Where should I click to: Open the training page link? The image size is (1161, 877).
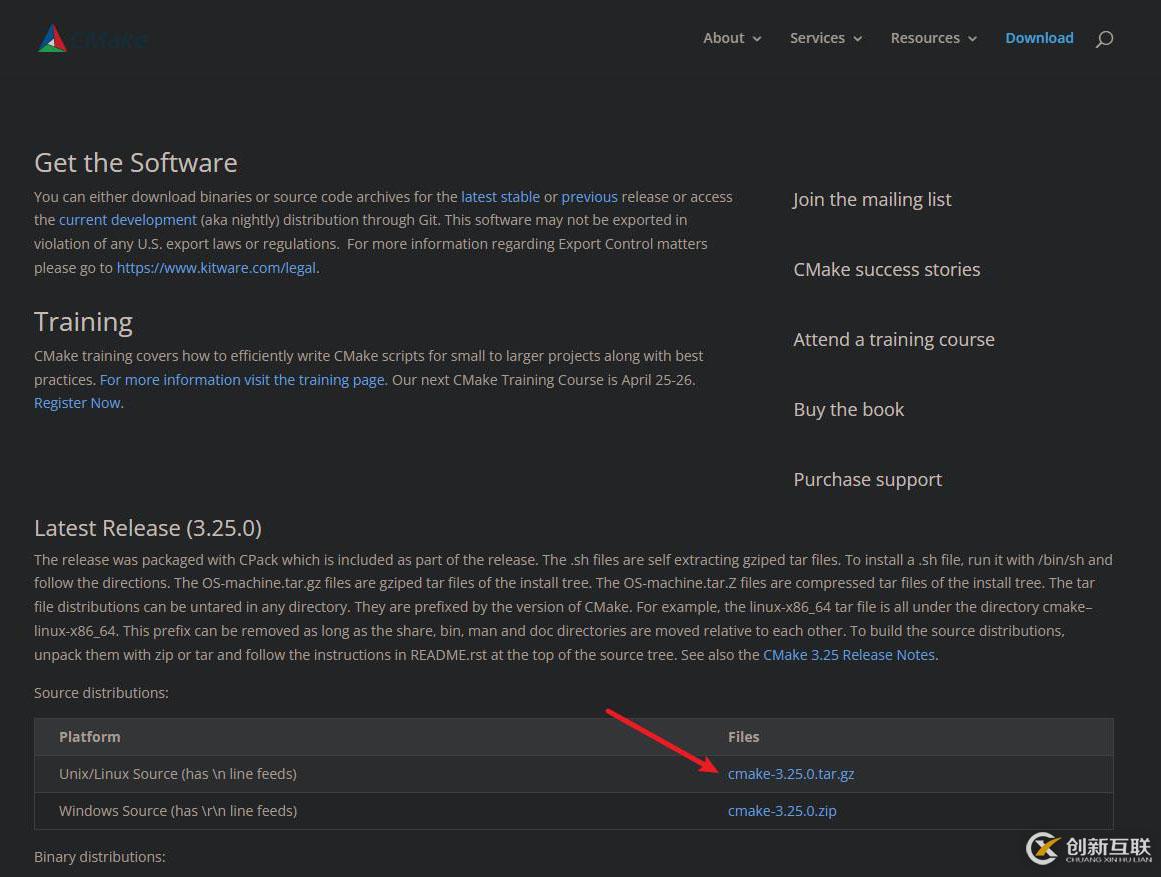point(242,380)
